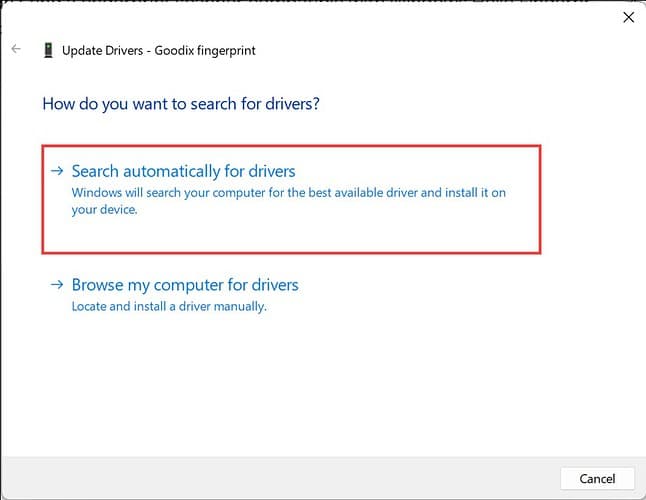Screen dimensions: 646x500
Task: Click the word 'drivers?' in the heading
Action: coord(292,104)
